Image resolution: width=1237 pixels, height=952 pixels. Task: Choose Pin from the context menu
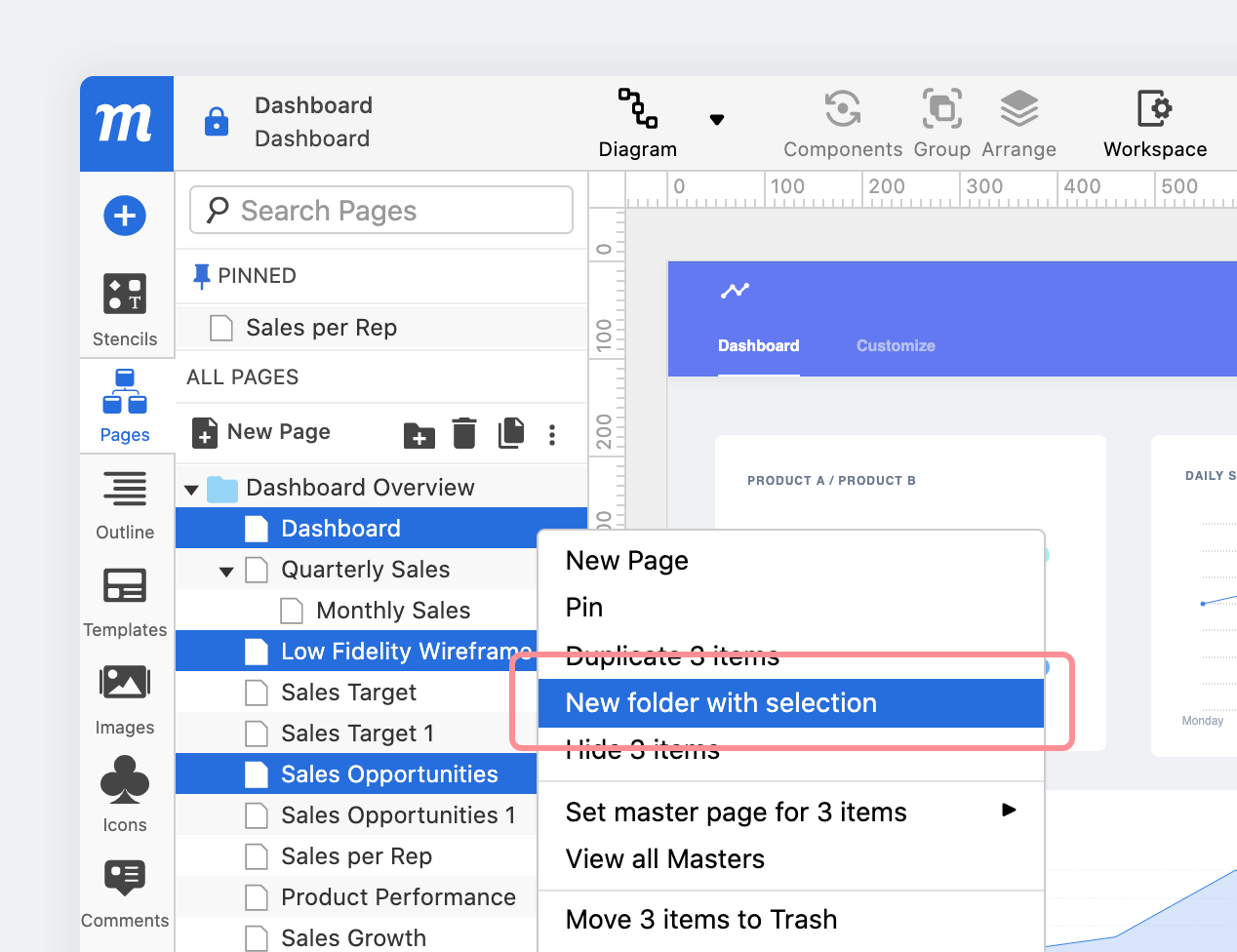tap(583, 607)
